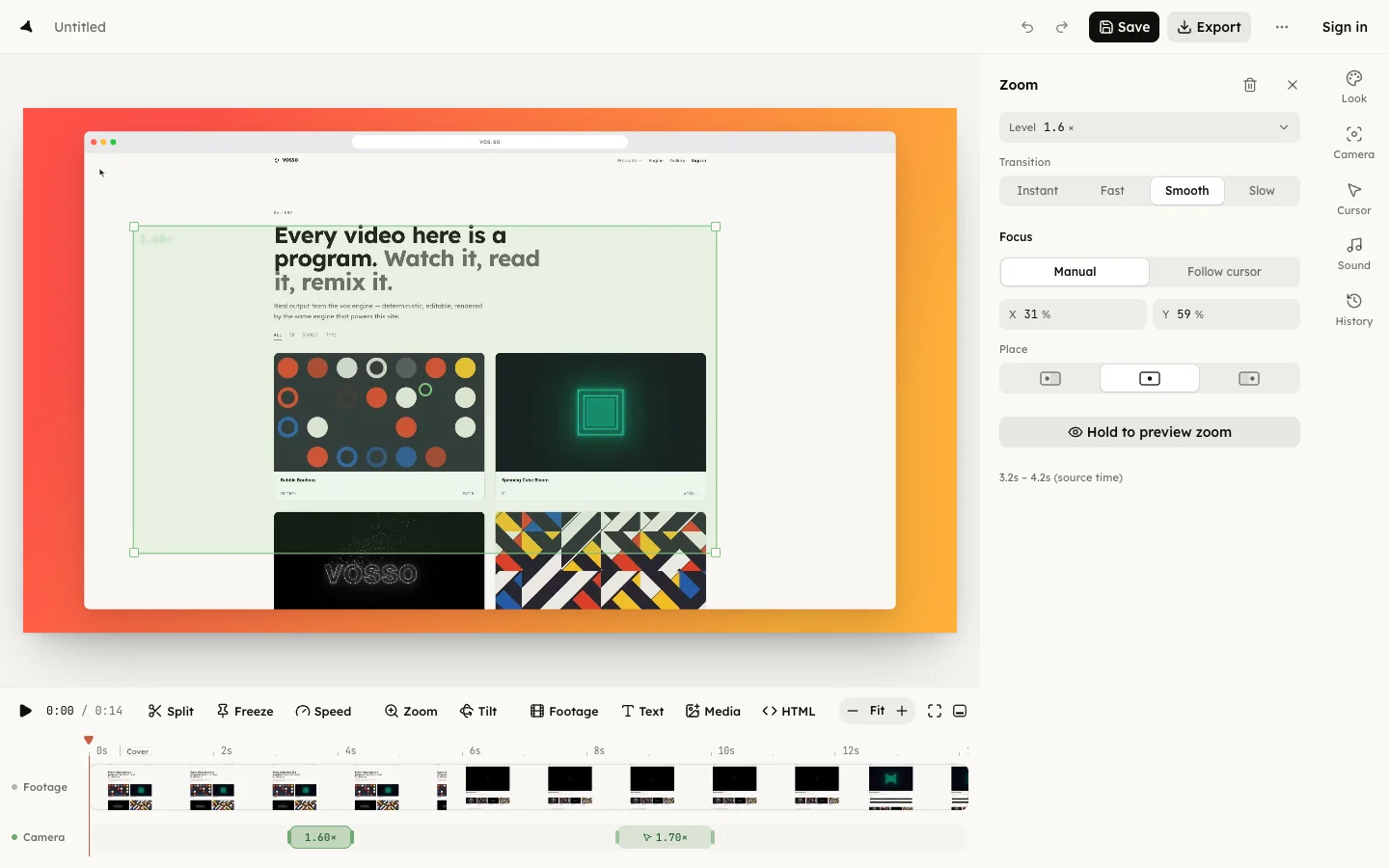Viewport: 1389px width, 868px height.
Task: Add a Zoom from the toolbar
Action: (411, 711)
